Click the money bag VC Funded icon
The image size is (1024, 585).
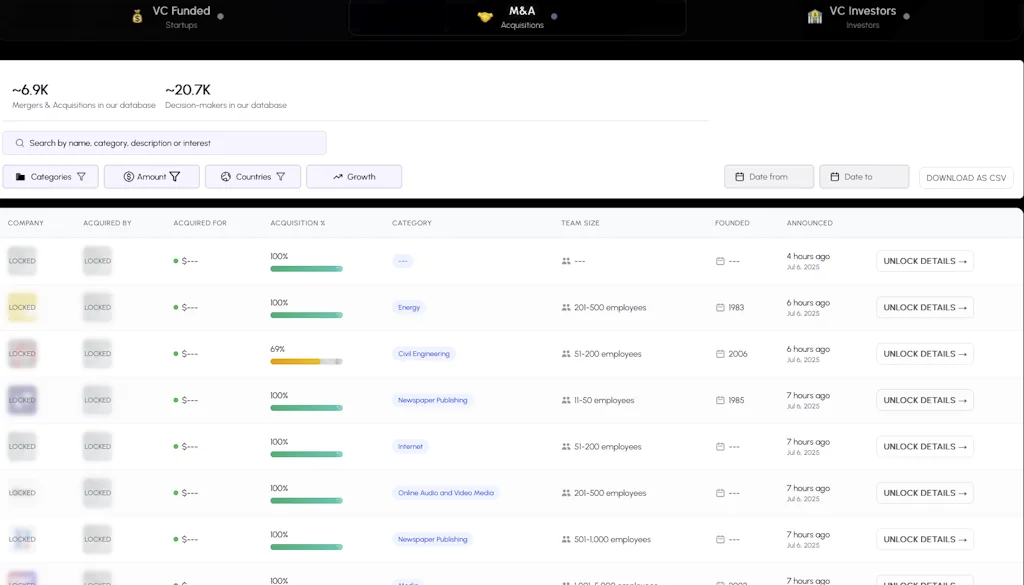pyautogui.click(x=137, y=16)
